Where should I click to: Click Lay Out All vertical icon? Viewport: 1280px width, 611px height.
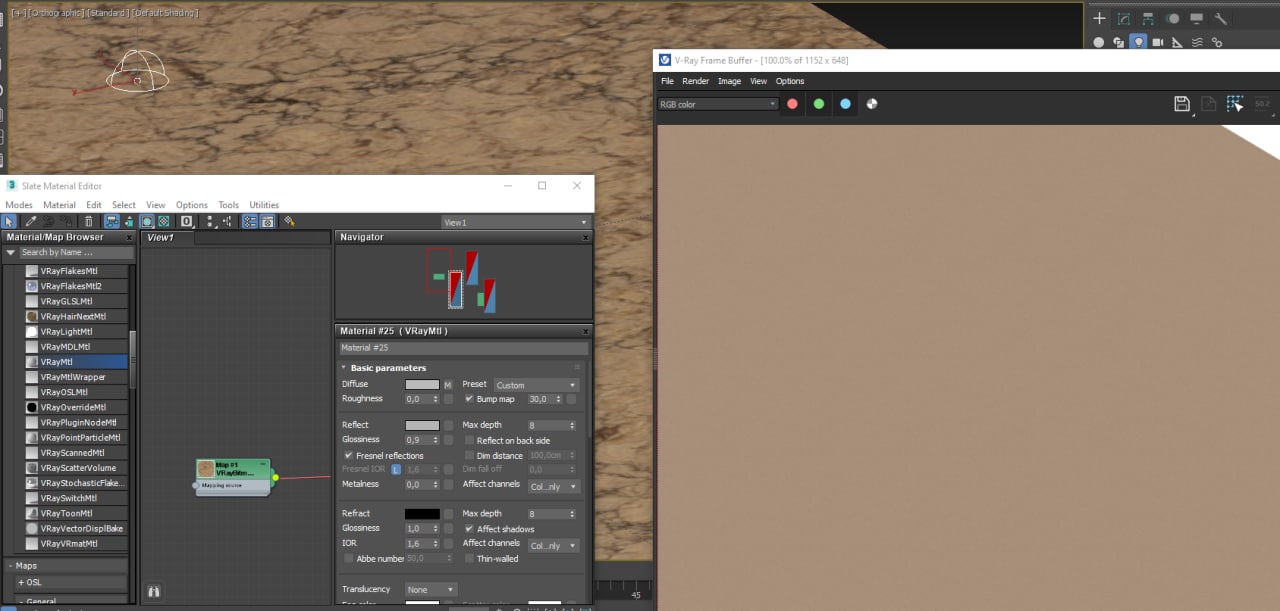(210, 222)
